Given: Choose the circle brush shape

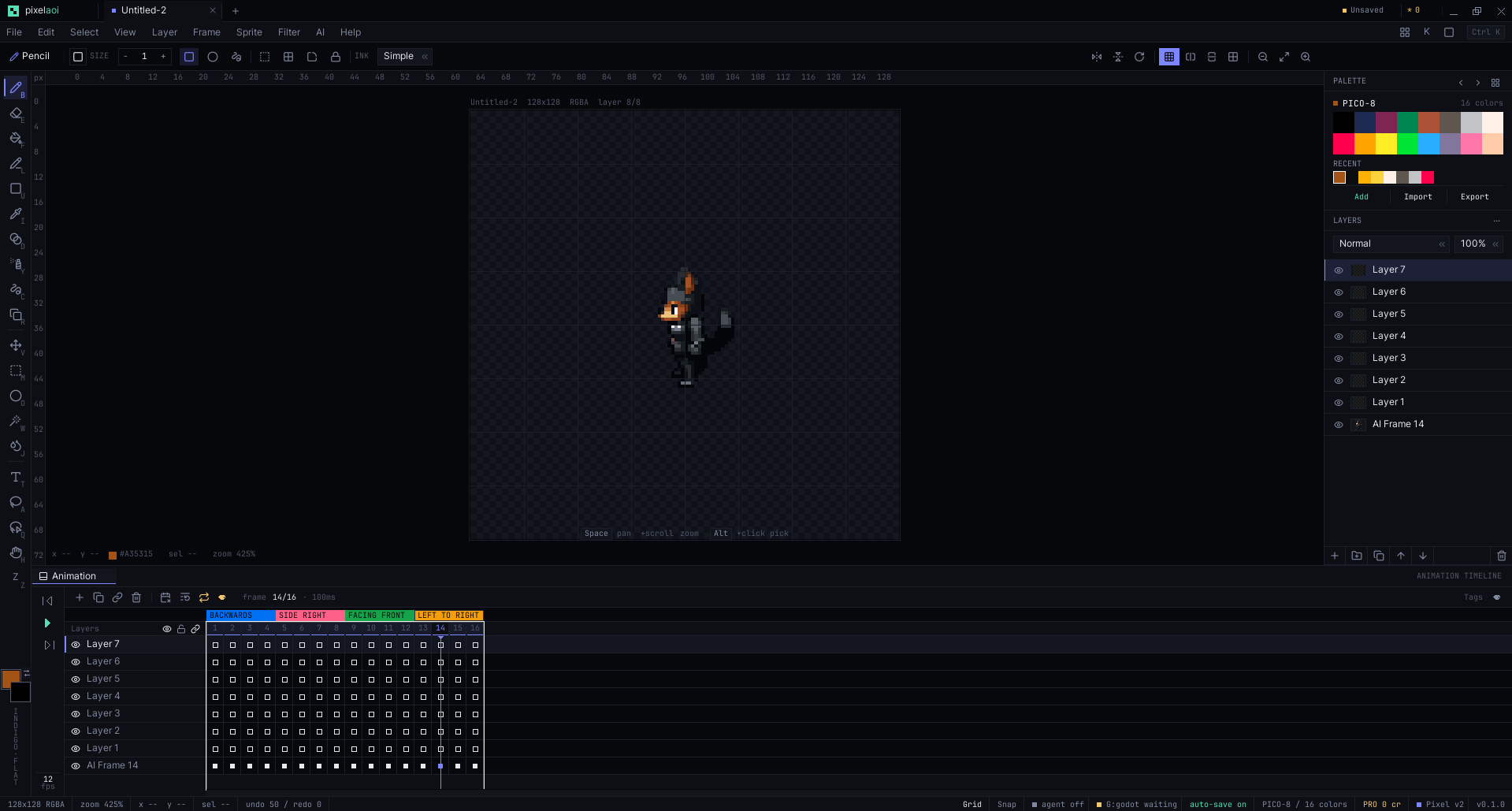Looking at the screenshot, I should pyautogui.click(x=213, y=57).
